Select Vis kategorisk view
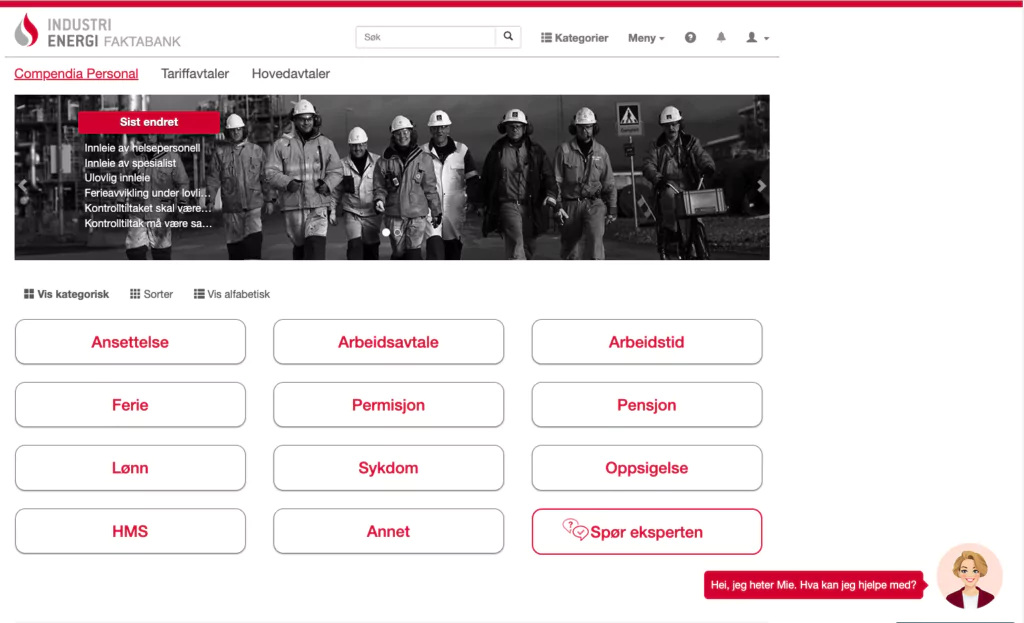Image resolution: width=1024 pixels, height=623 pixels. [x=67, y=294]
